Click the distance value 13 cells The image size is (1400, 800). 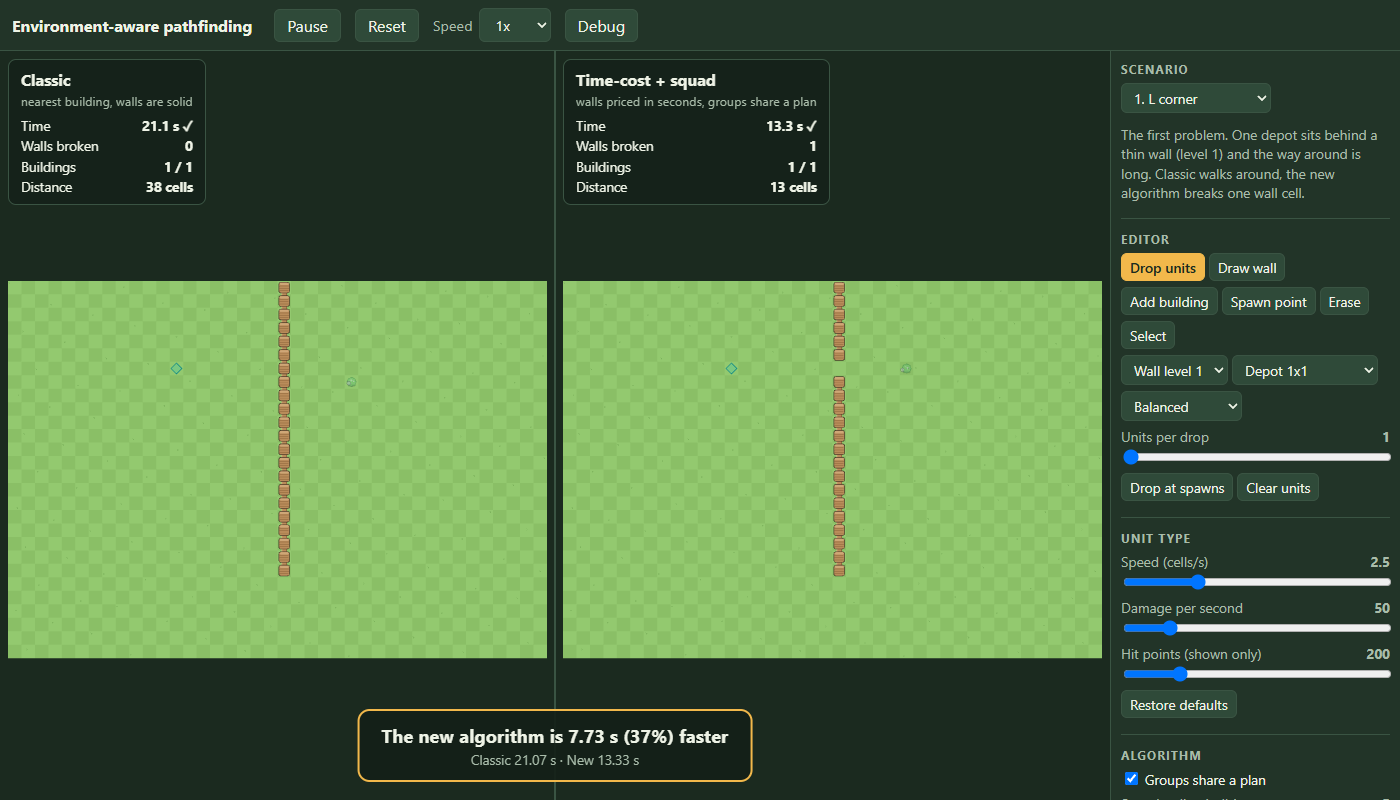click(793, 187)
